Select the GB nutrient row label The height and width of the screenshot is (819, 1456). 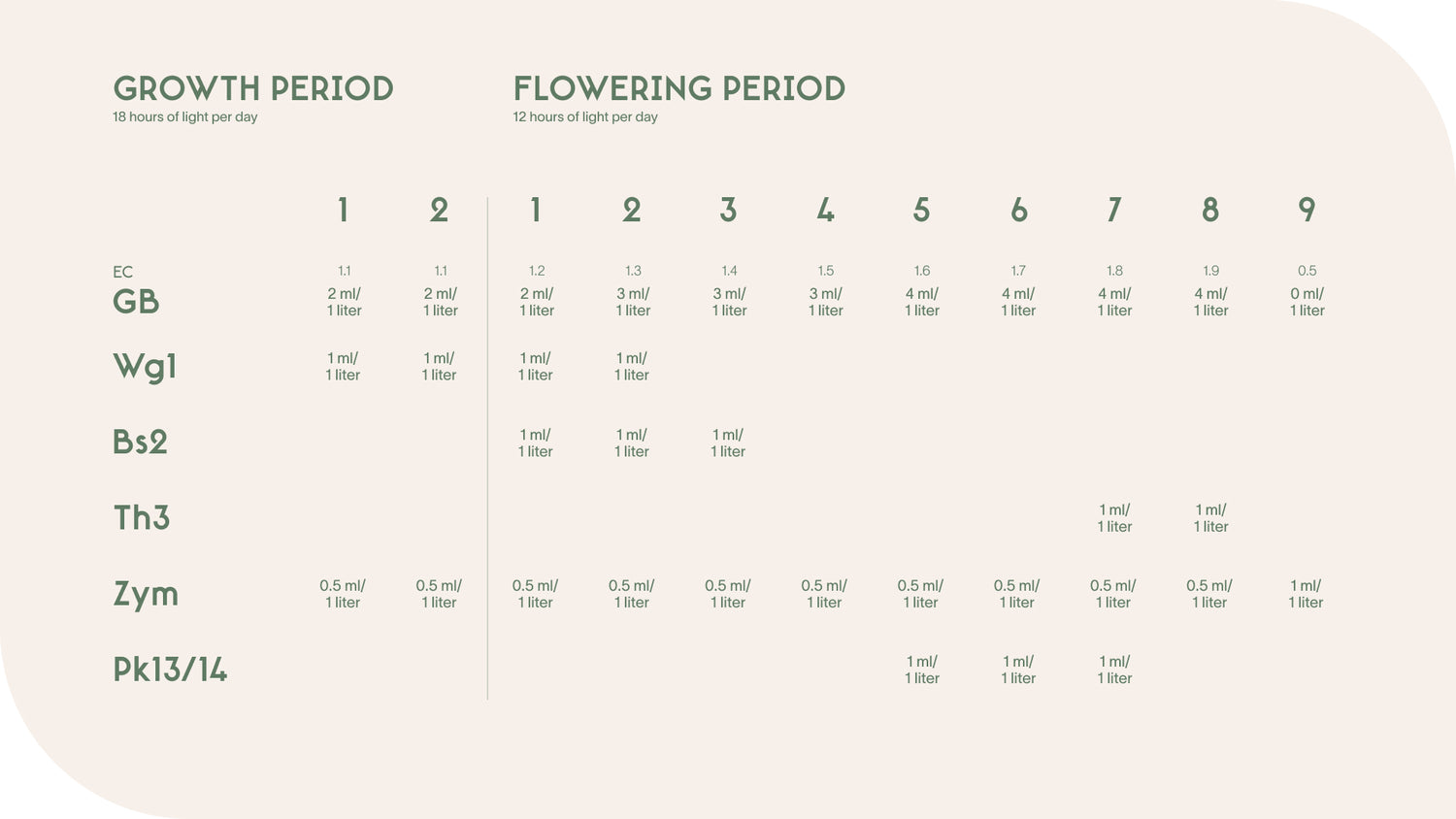click(136, 302)
